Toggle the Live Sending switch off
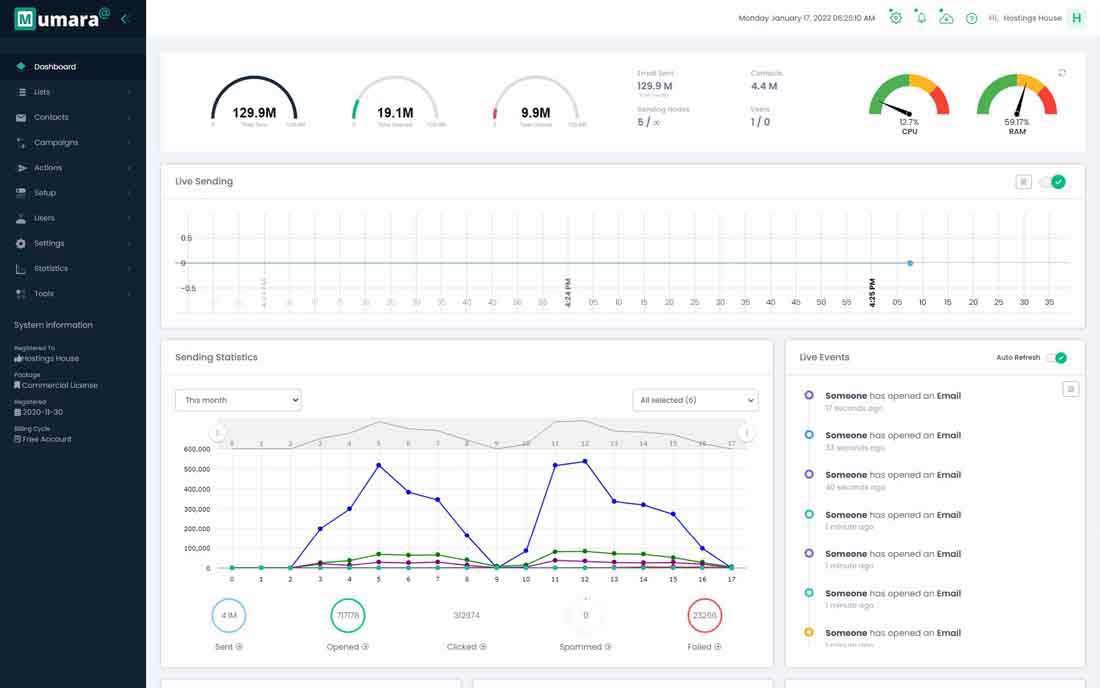 (x=1054, y=182)
